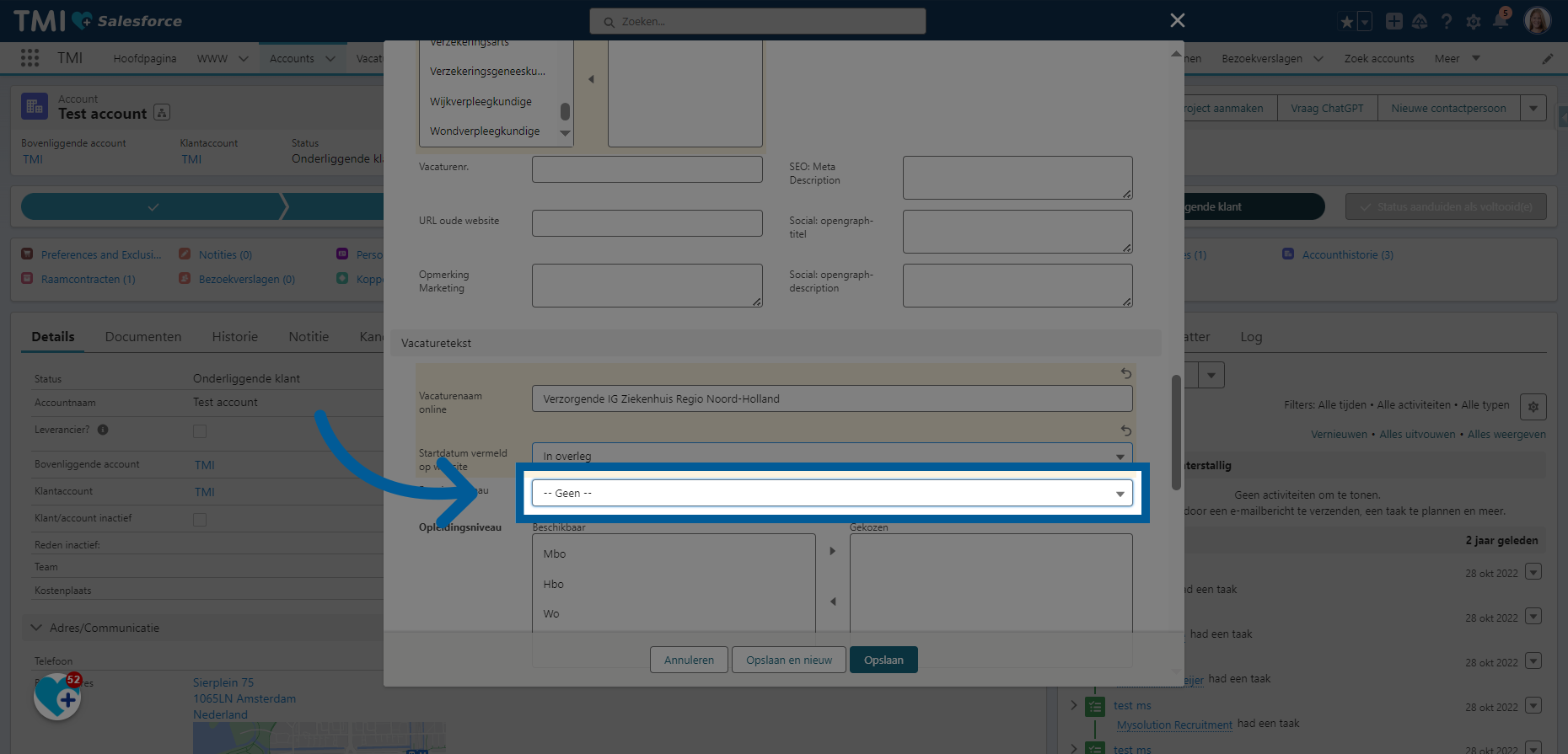Click Opslaan en nieuw button
The image size is (1568, 754).
point(789,660)
